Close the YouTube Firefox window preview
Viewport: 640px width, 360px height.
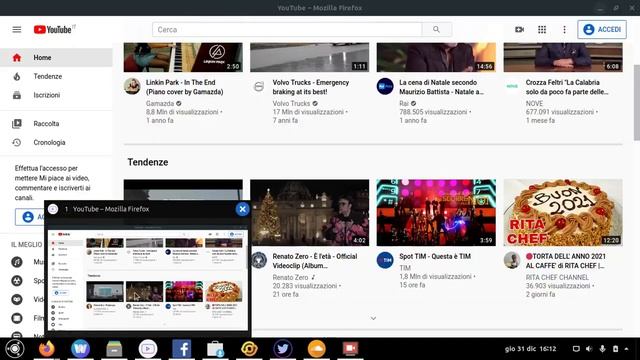242,209
